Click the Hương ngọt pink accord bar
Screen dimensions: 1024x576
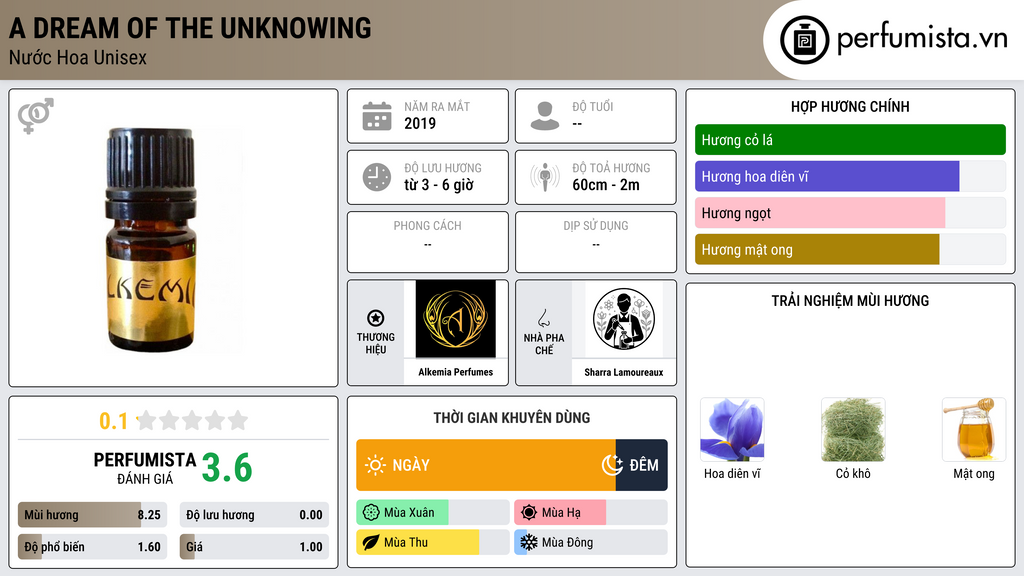(x=850, y=213)
